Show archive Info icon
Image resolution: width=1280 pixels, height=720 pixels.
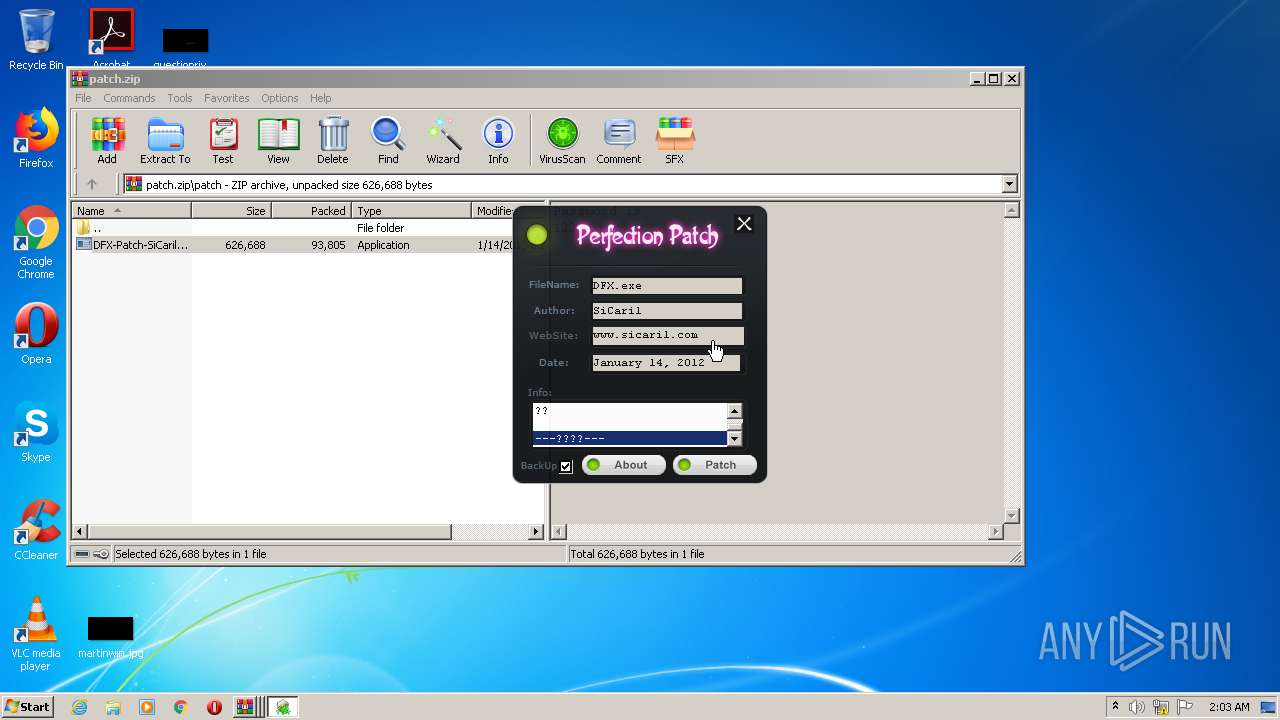tap(498, 140)
